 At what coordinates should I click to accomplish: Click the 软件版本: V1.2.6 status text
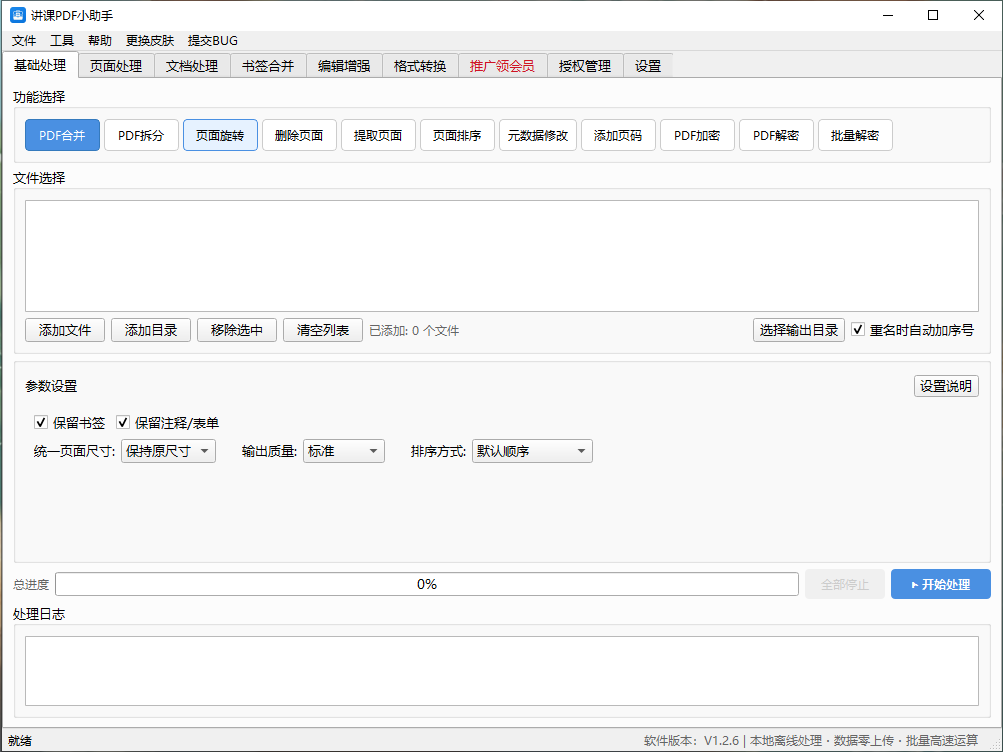pyautogui.click(x=691, y=740)
